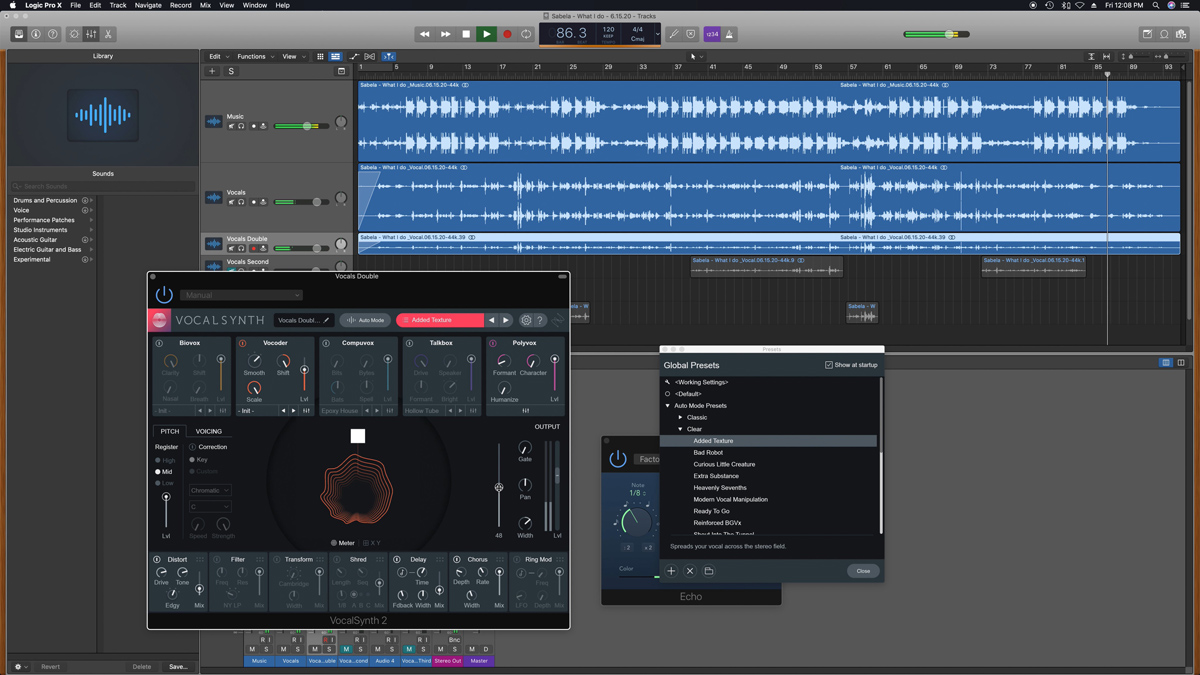1200x675 pixels.
Task: Toggle the Distort effect power
Action: tap(157, 559)
